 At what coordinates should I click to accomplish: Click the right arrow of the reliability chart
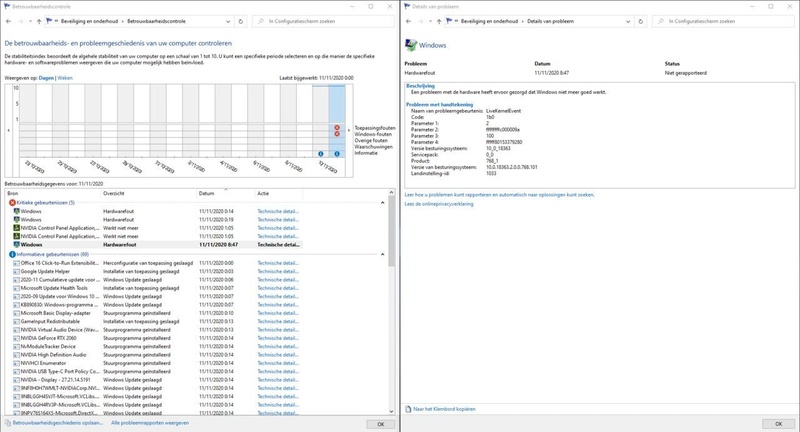(349, 131)
